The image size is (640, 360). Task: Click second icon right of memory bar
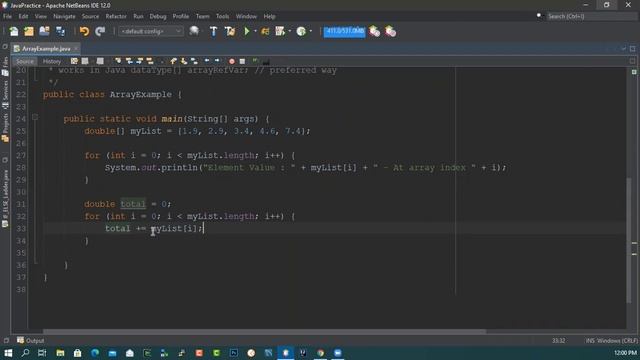click(x=391, y=31)
